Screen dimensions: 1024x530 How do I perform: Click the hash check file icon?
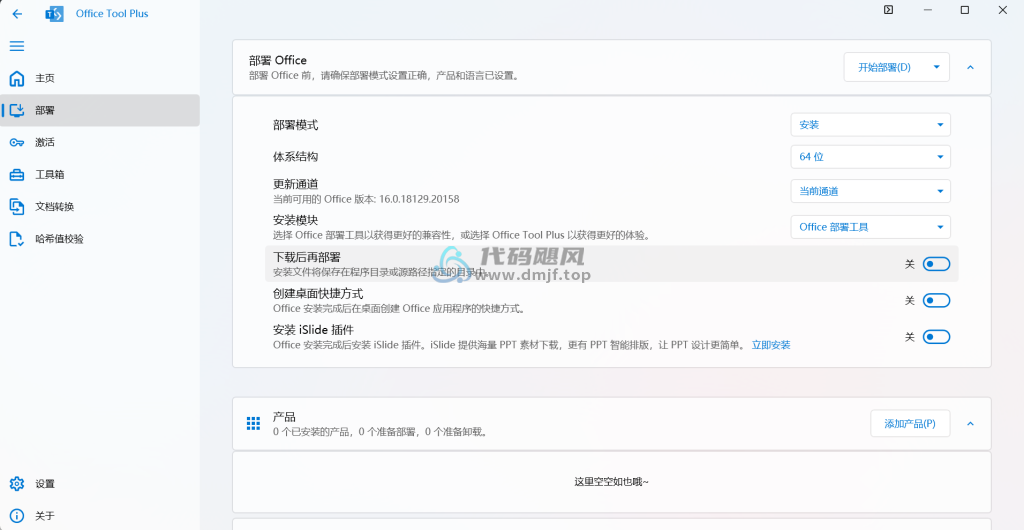(17, 239)
